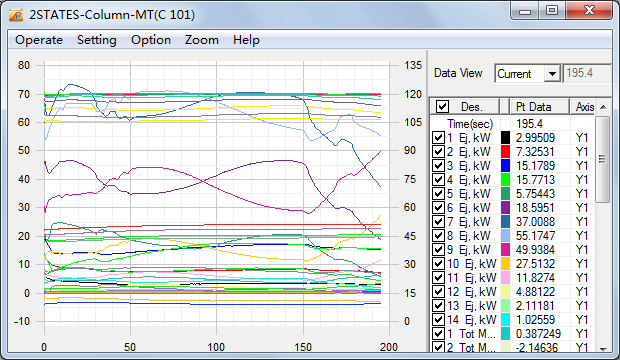Click the turquoise swatch of 1 Tot M...
620x360 pixels.
click(505, 333)
